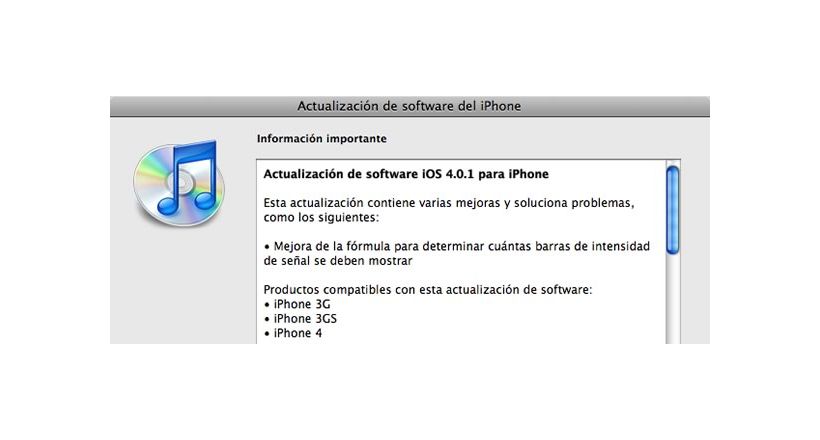This screenshot has height=440, width=820.
Task: Click the title bar "Actualización de software del iPhone"
Action: click(409, 106)
